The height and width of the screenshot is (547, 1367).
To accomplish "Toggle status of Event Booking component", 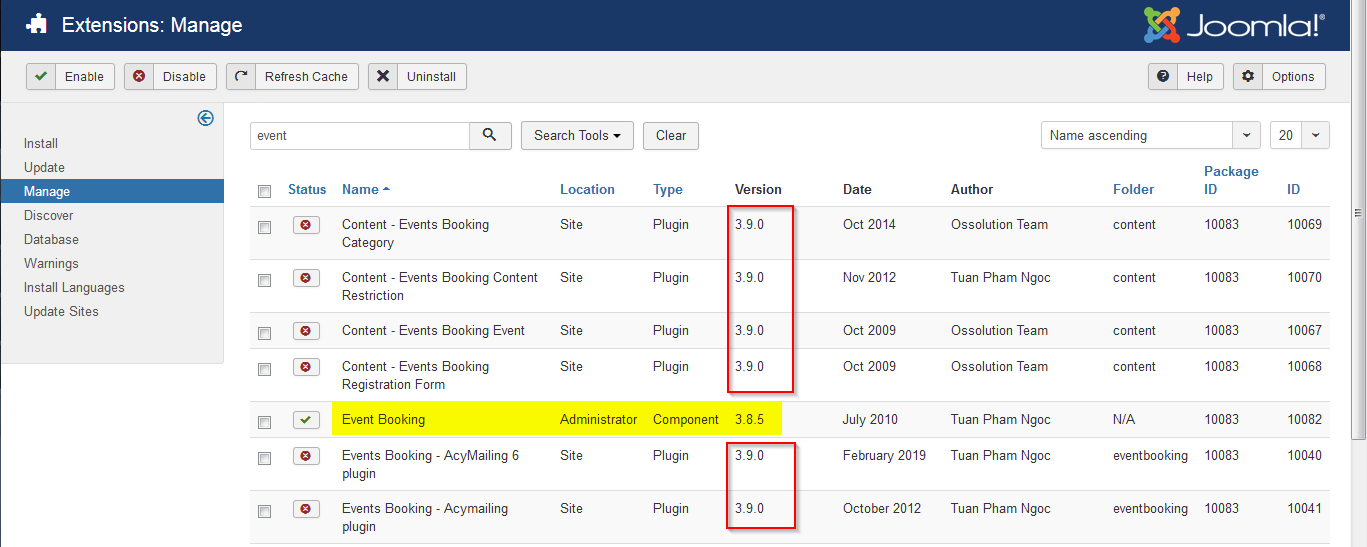I will 306,420.
